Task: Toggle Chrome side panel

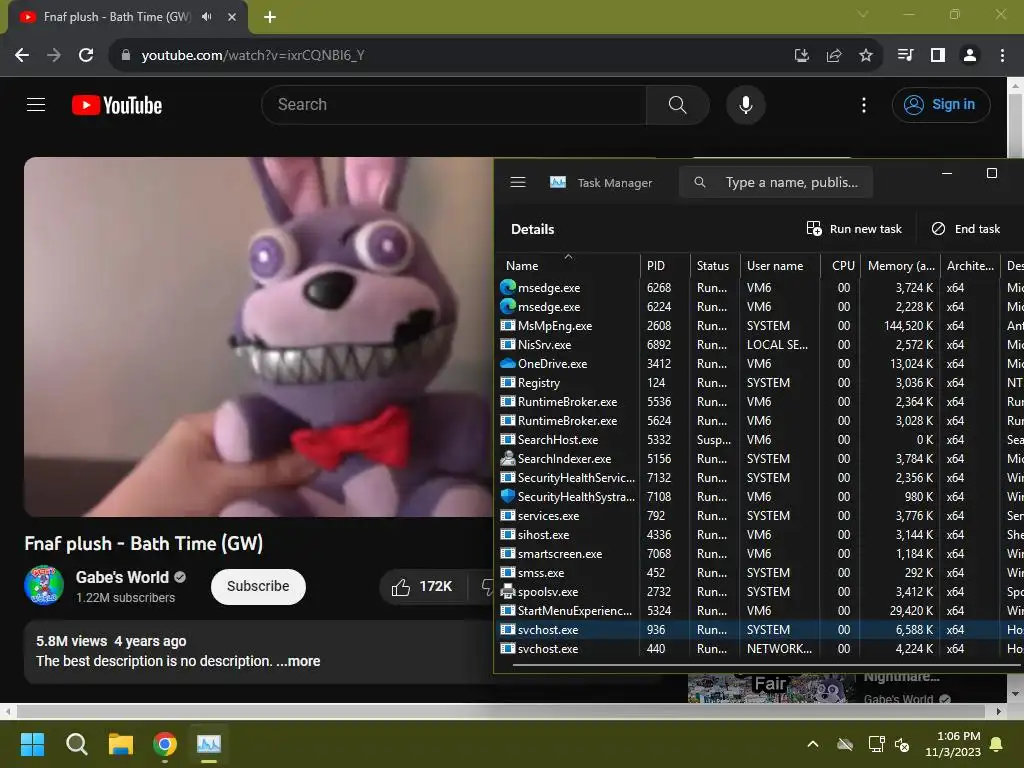Action: tap(938, 56)
